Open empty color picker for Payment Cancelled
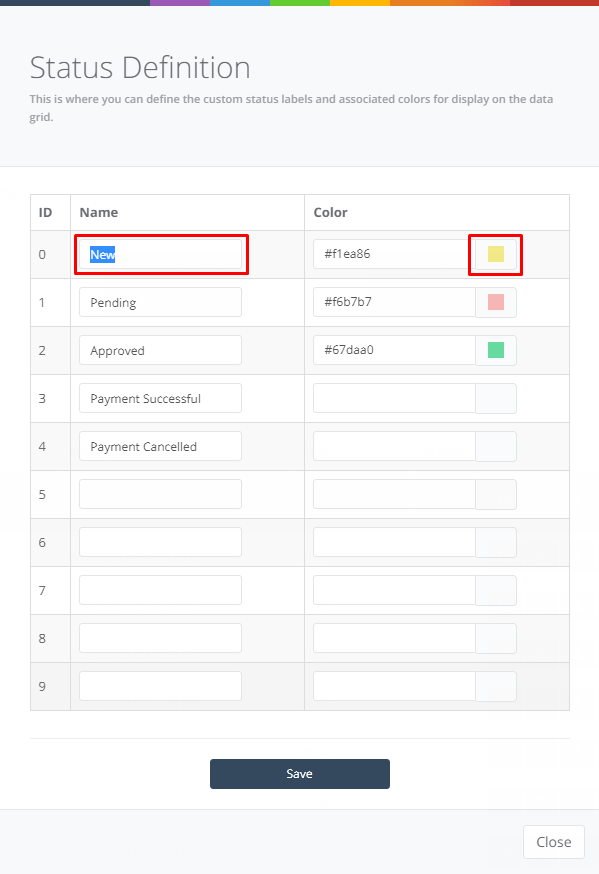 click(x=496, y=446)
